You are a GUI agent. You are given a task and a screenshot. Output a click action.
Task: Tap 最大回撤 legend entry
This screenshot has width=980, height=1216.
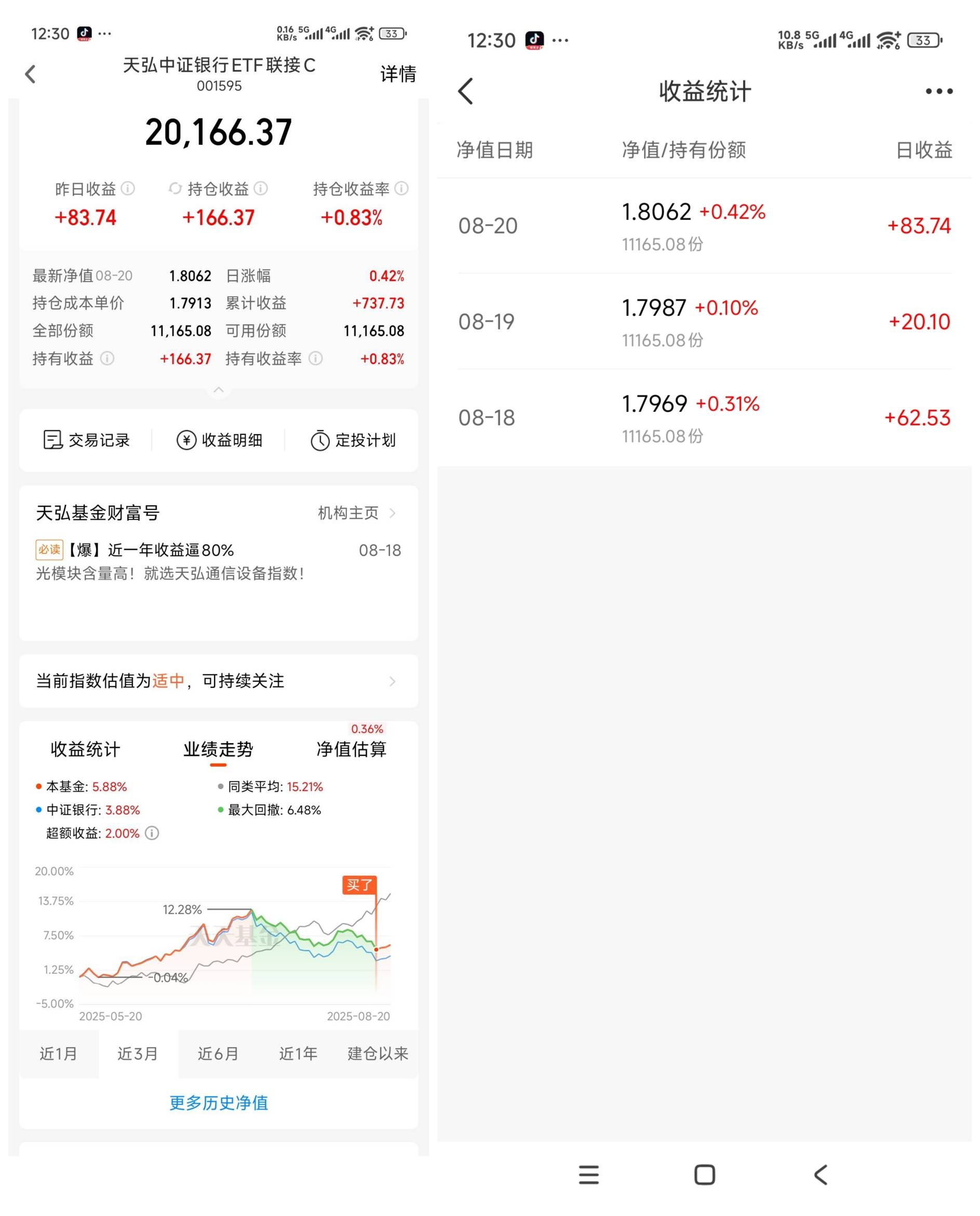point(269,811)
